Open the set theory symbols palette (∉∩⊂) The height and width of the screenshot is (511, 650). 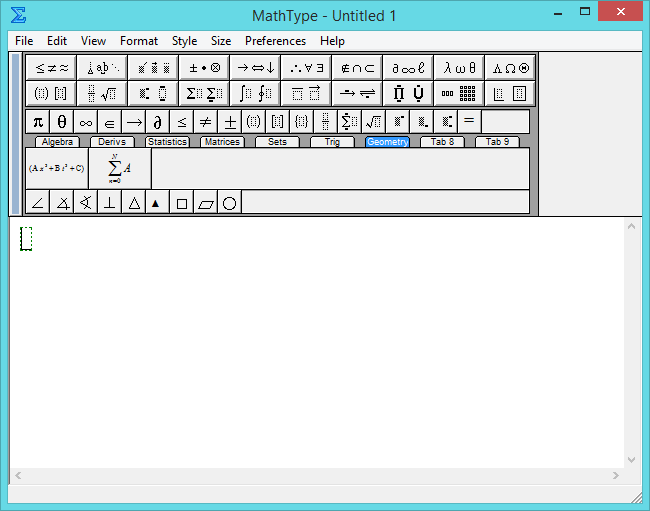[x=357, y=68]
